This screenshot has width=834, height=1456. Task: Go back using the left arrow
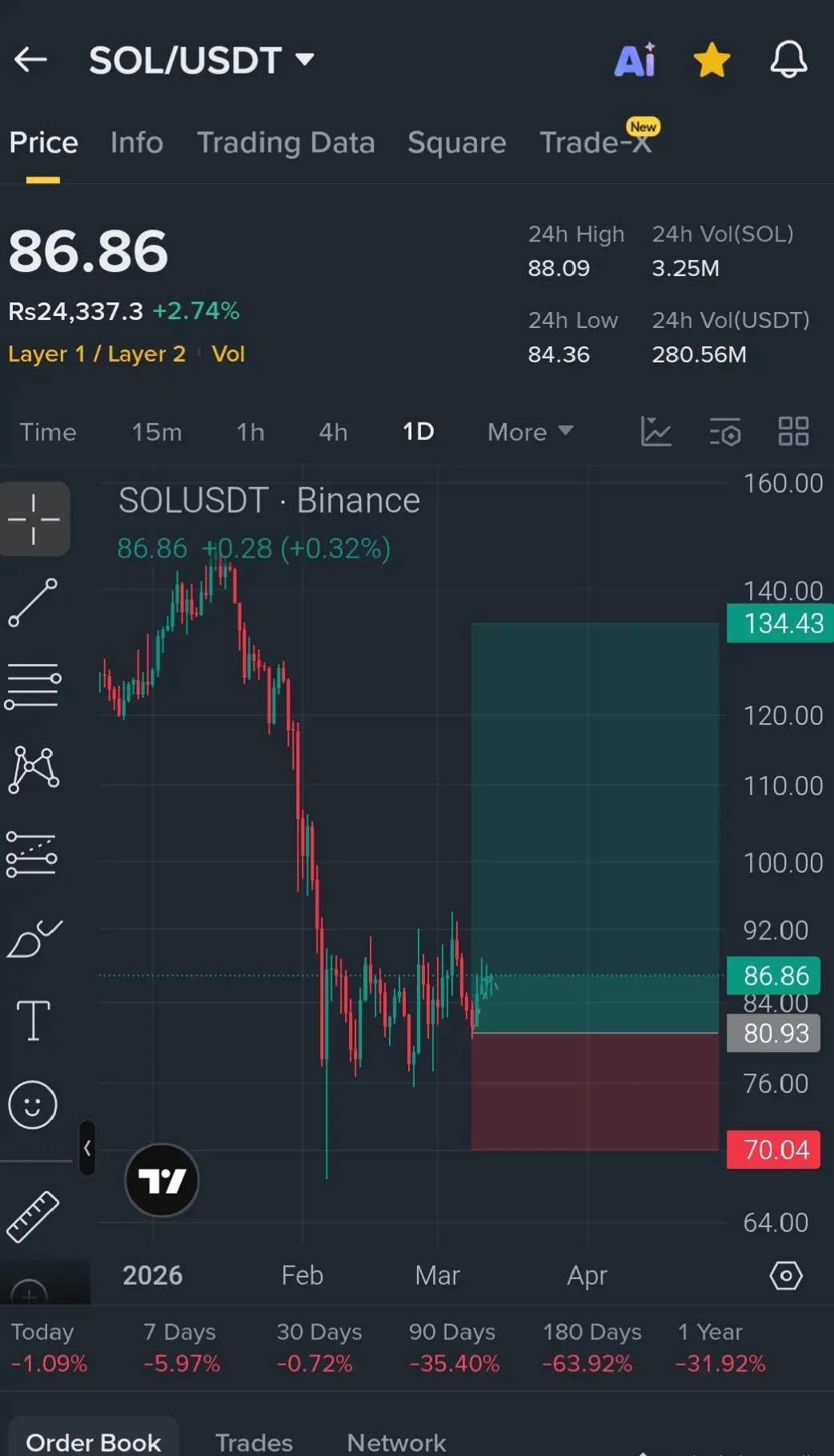click(x=30, y=60)
